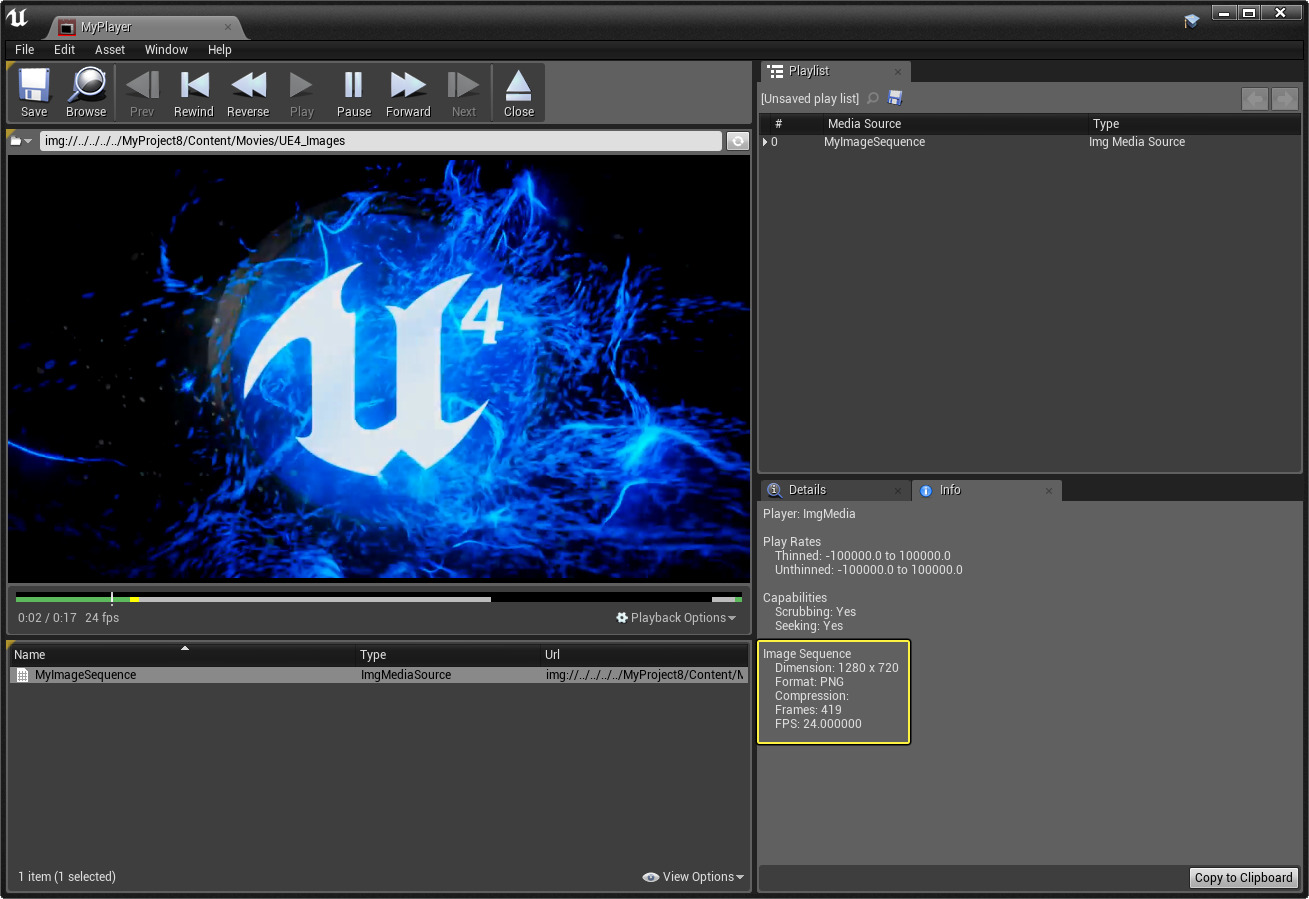Expand playlist entry MyImageSequence

765,142
